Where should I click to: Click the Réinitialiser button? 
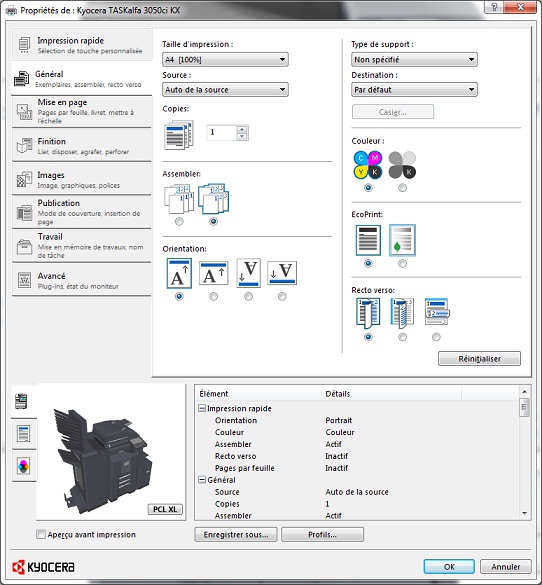(x=479, y=359)
